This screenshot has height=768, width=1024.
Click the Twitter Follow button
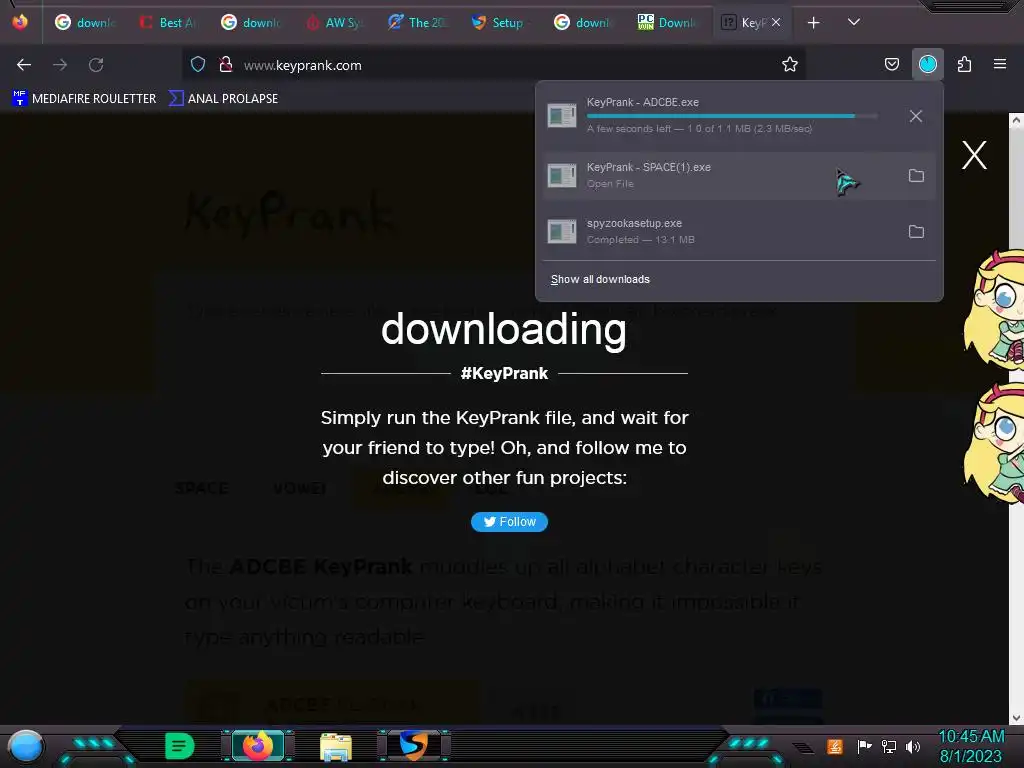pos(509,522)
